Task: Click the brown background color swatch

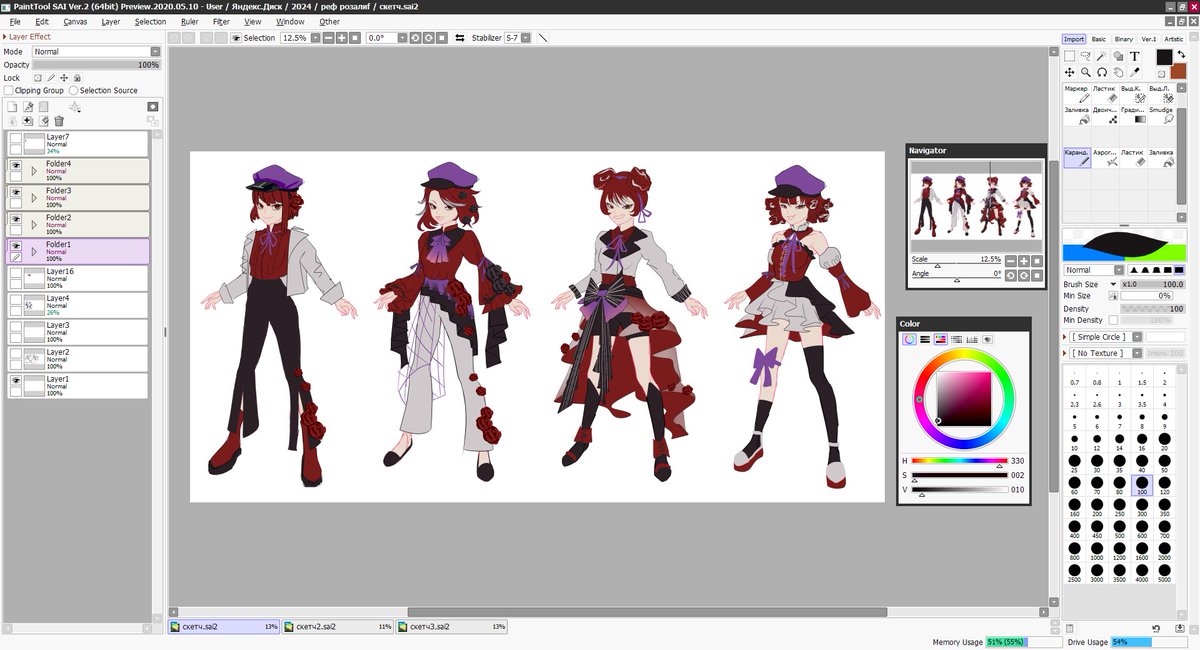Action: 1179,71
